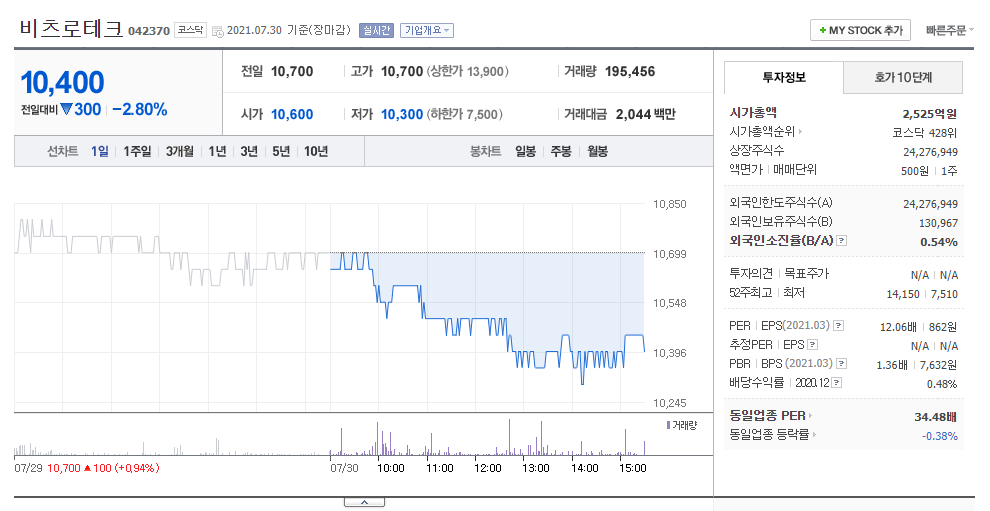Click the 07/29 previous-day close label
This screenshot has height=511, width=990.
pos(87,468)
